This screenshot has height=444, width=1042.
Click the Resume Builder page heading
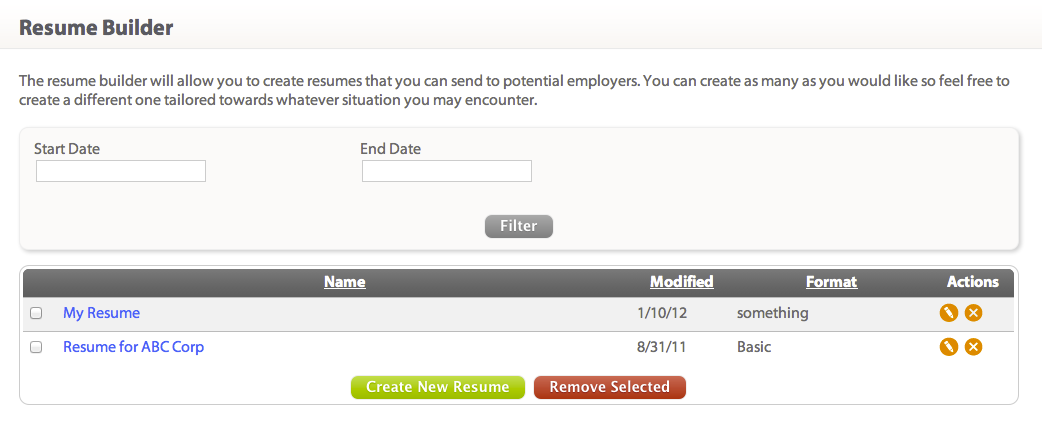[96, 28]
